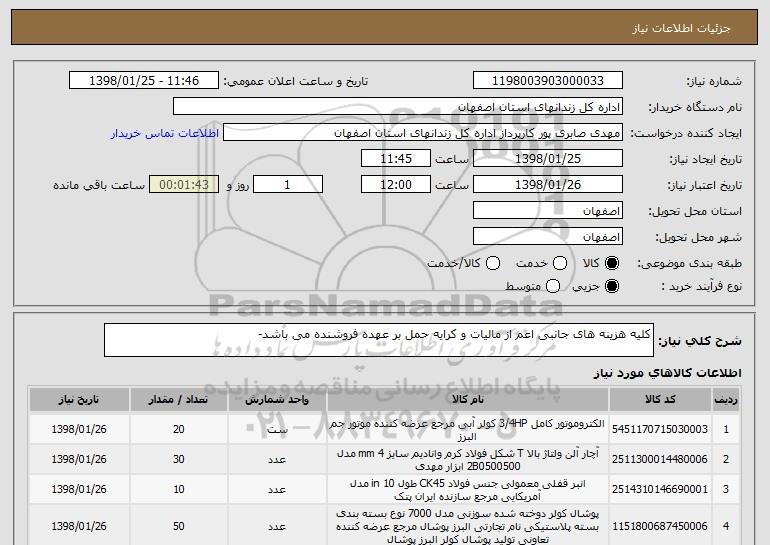
Task: Click the creation time field 11:45
Action: (x=396, y=159)
